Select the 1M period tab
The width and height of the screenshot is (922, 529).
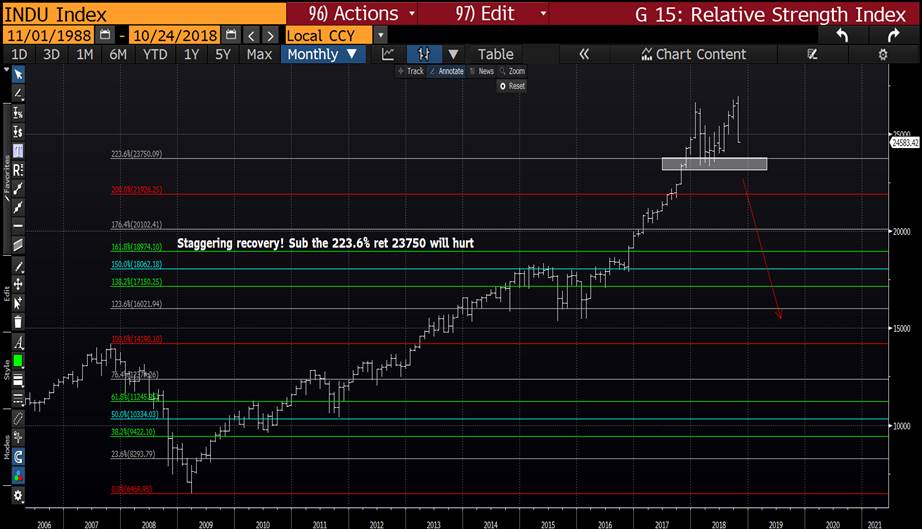85,55
